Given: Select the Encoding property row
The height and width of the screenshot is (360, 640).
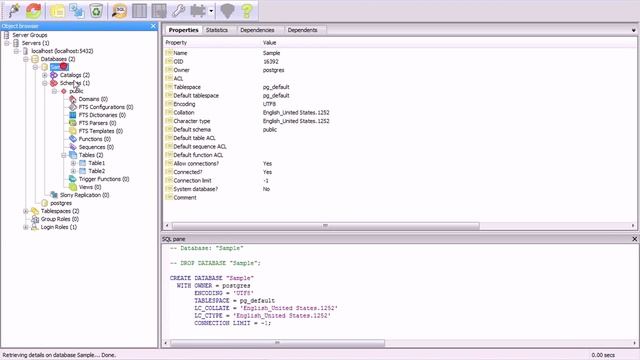Looking at the screenshot, I should click(x=400, y=104).
